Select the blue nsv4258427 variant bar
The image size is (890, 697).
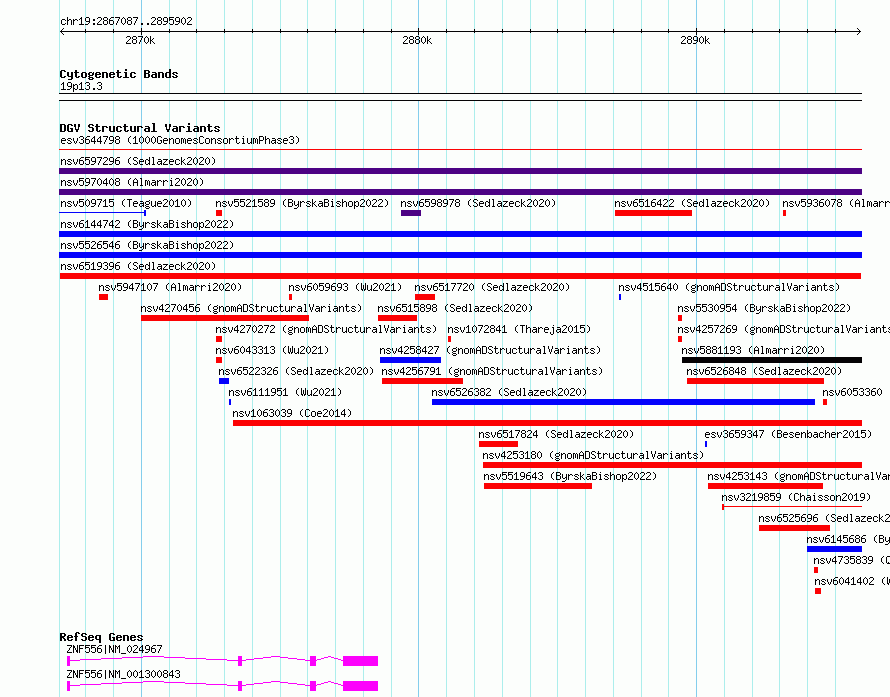point(410,360)
